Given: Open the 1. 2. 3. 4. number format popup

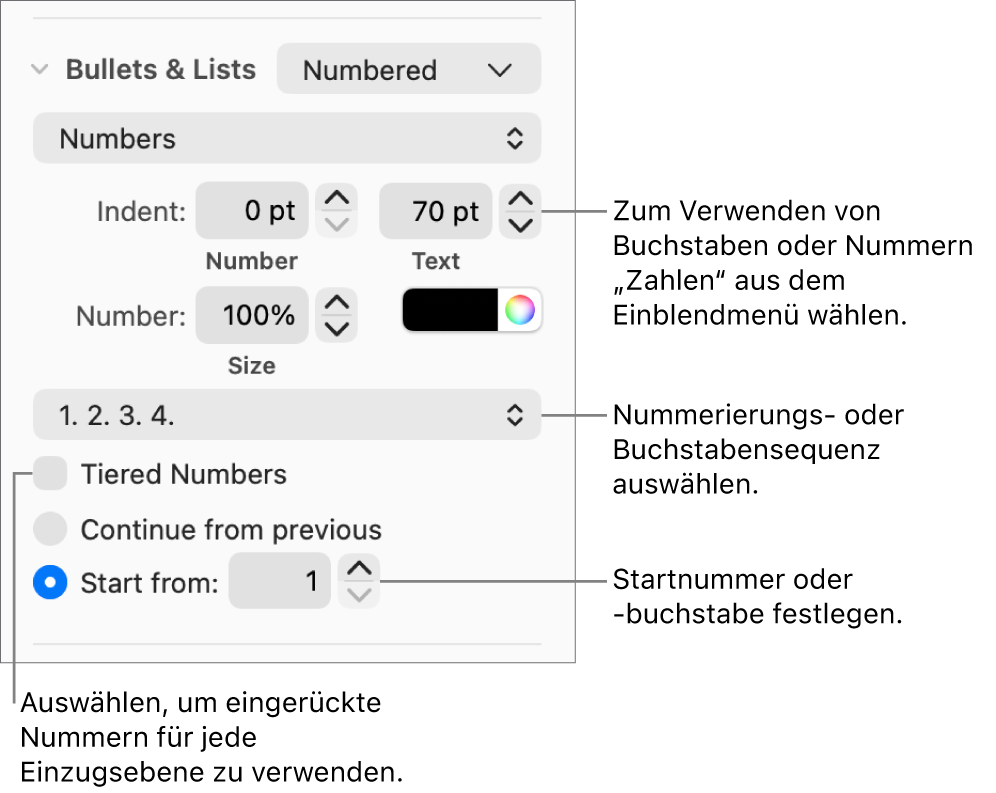Looking at the screenshot, I should pyautogui.click(x=287, y=415).
